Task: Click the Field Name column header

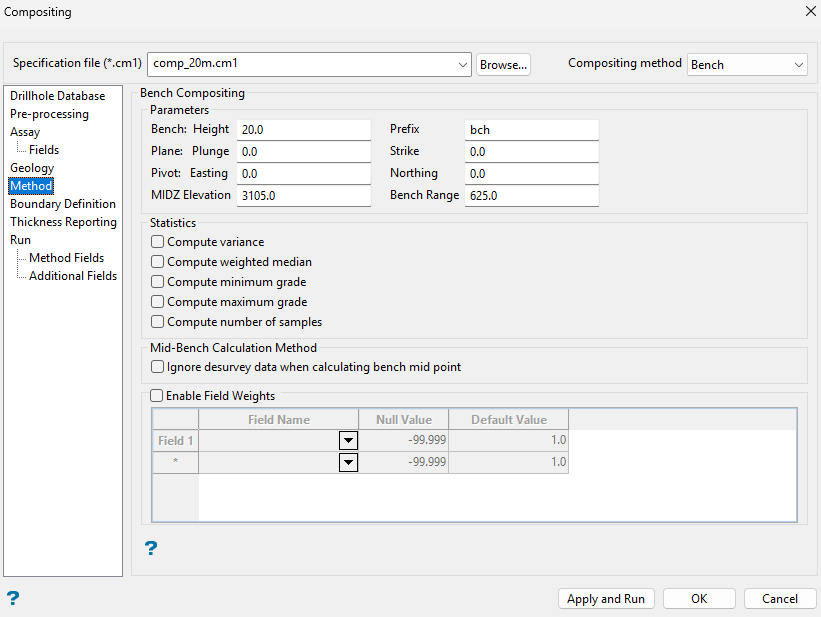Action: tap(279, 420)
